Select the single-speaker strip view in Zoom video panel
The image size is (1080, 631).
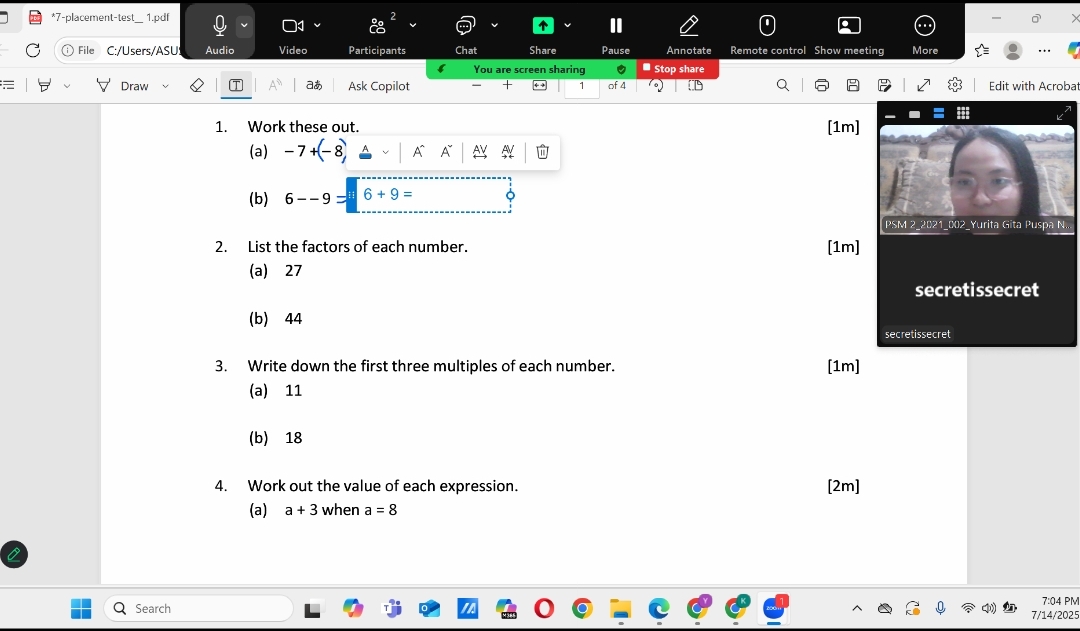(914, 114)
